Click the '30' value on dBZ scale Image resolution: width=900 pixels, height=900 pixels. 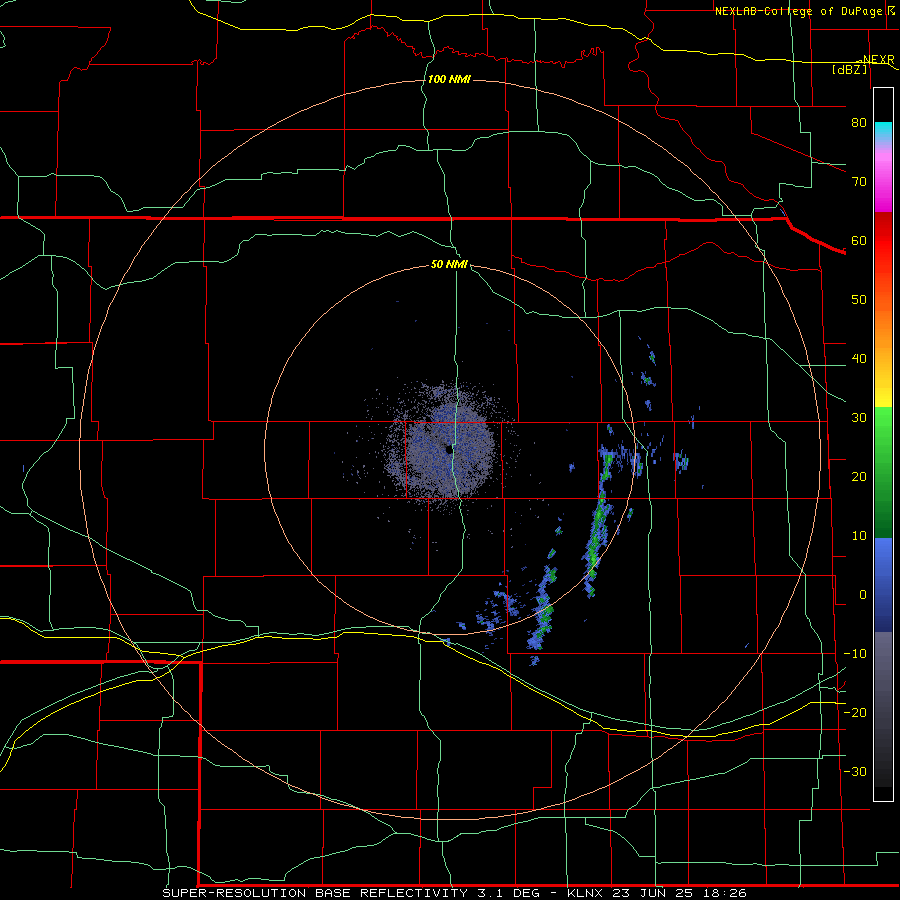tap(859, 417)
